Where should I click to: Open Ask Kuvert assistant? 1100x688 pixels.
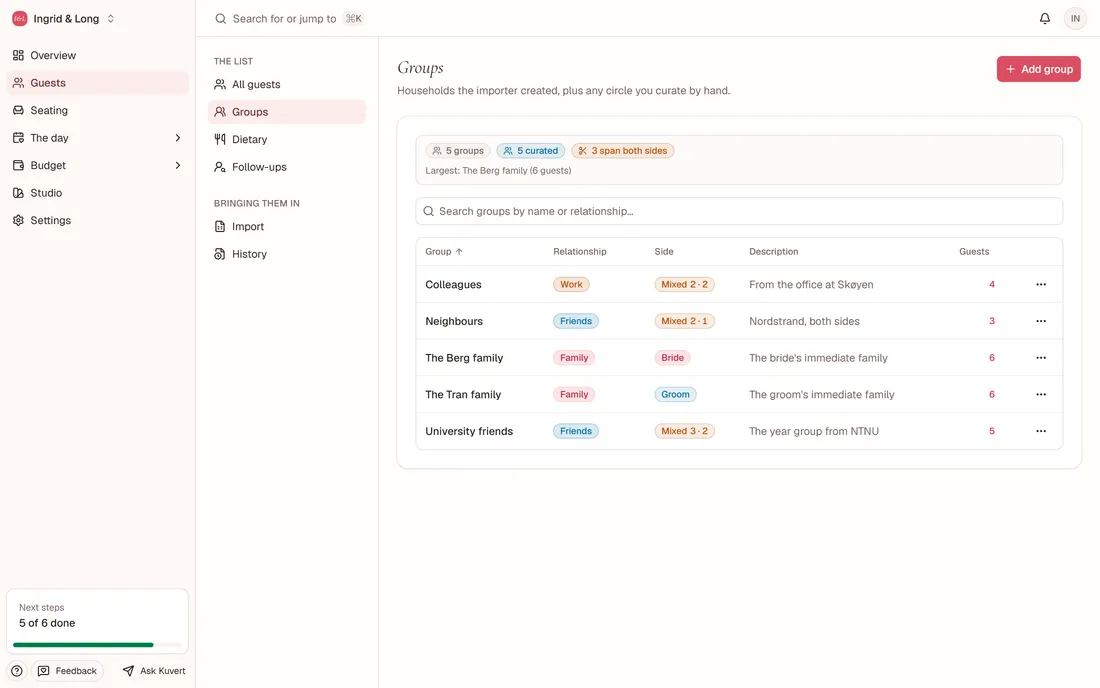coord(154,671)
